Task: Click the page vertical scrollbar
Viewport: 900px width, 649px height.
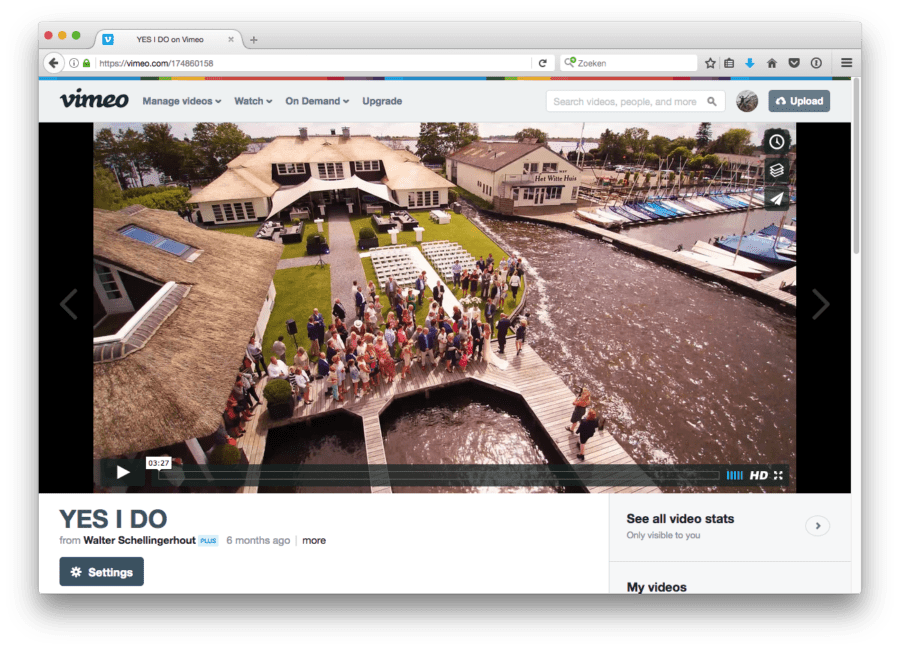Action: [x=856, y=168]
